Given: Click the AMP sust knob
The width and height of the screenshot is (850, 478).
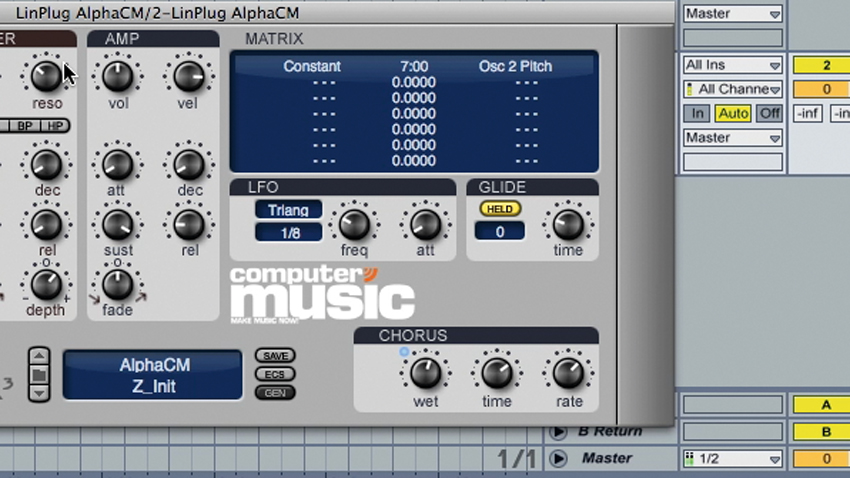Looking at the screenshot, I should pos(118,224).
